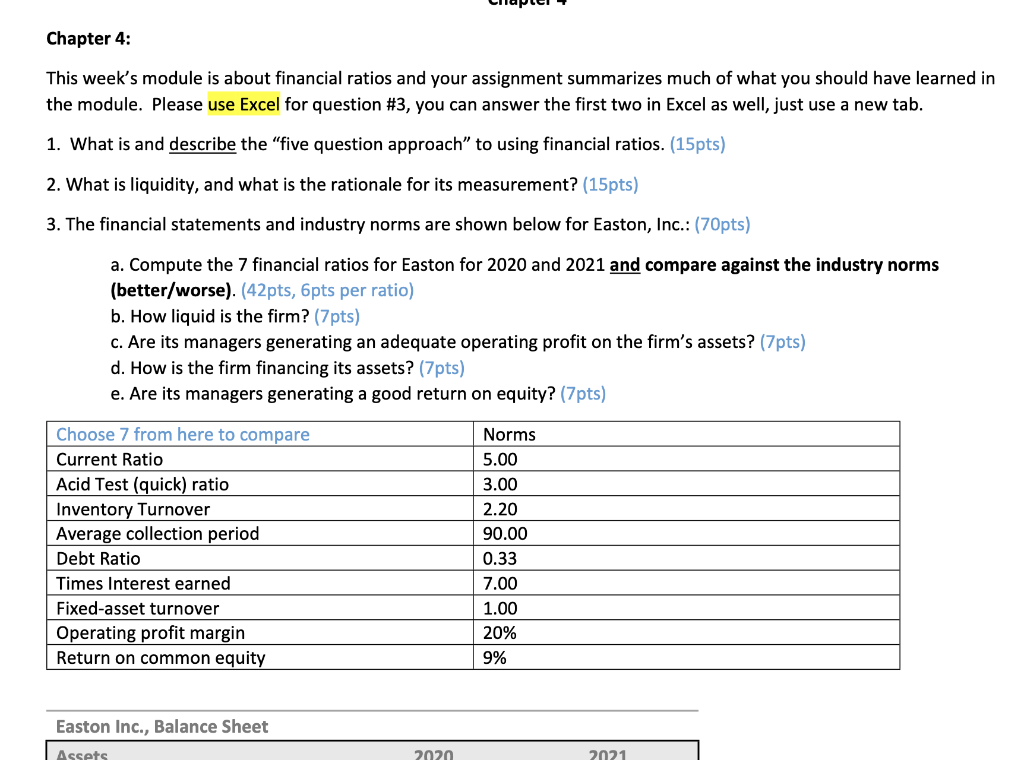Click the '(15pts)' label on question 1
1024x760 pixels.
[x=697, y=144]
